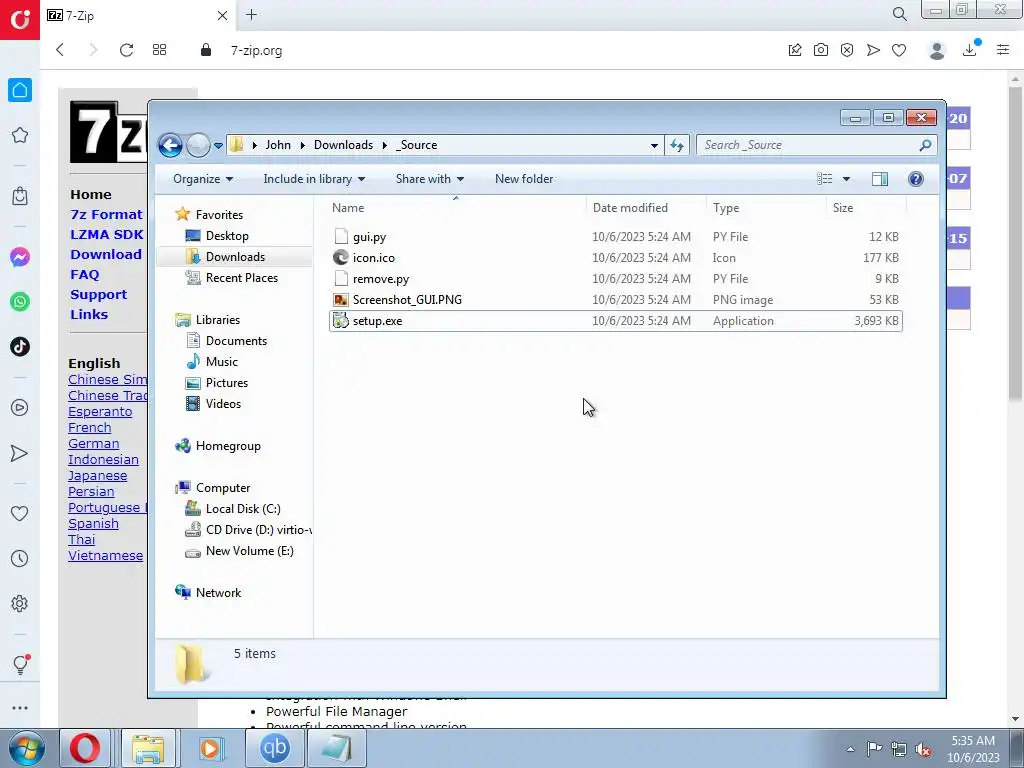Screen dimensions: 1024x768
Task: Expand Downloads breadcrumb arrow before _Source
Action: 385,145
